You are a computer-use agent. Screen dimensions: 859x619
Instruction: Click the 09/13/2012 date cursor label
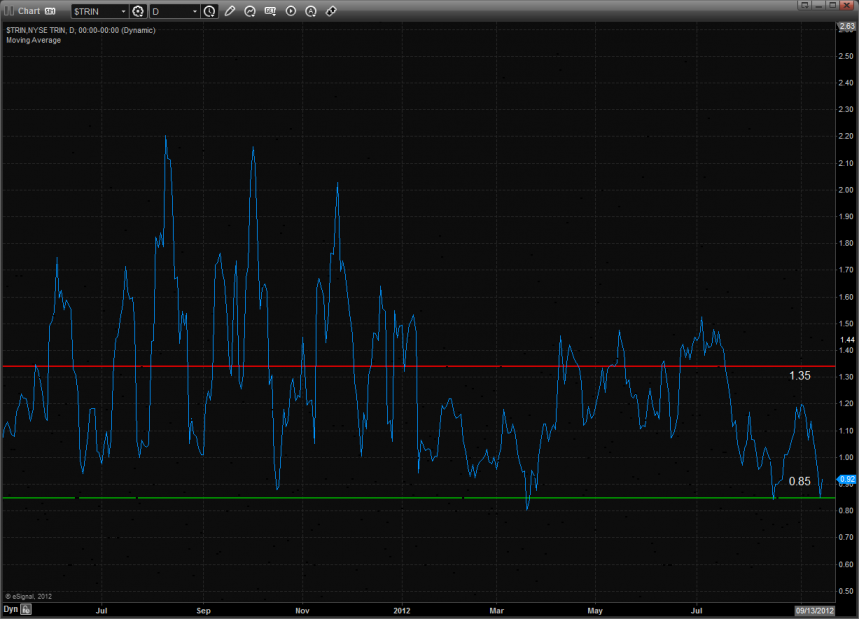[815, 610]
